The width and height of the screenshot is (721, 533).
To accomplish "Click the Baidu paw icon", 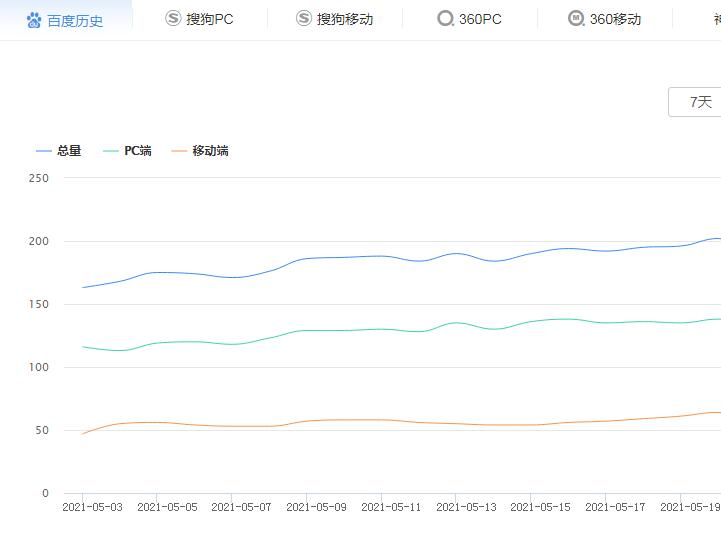I will point(34,20).
